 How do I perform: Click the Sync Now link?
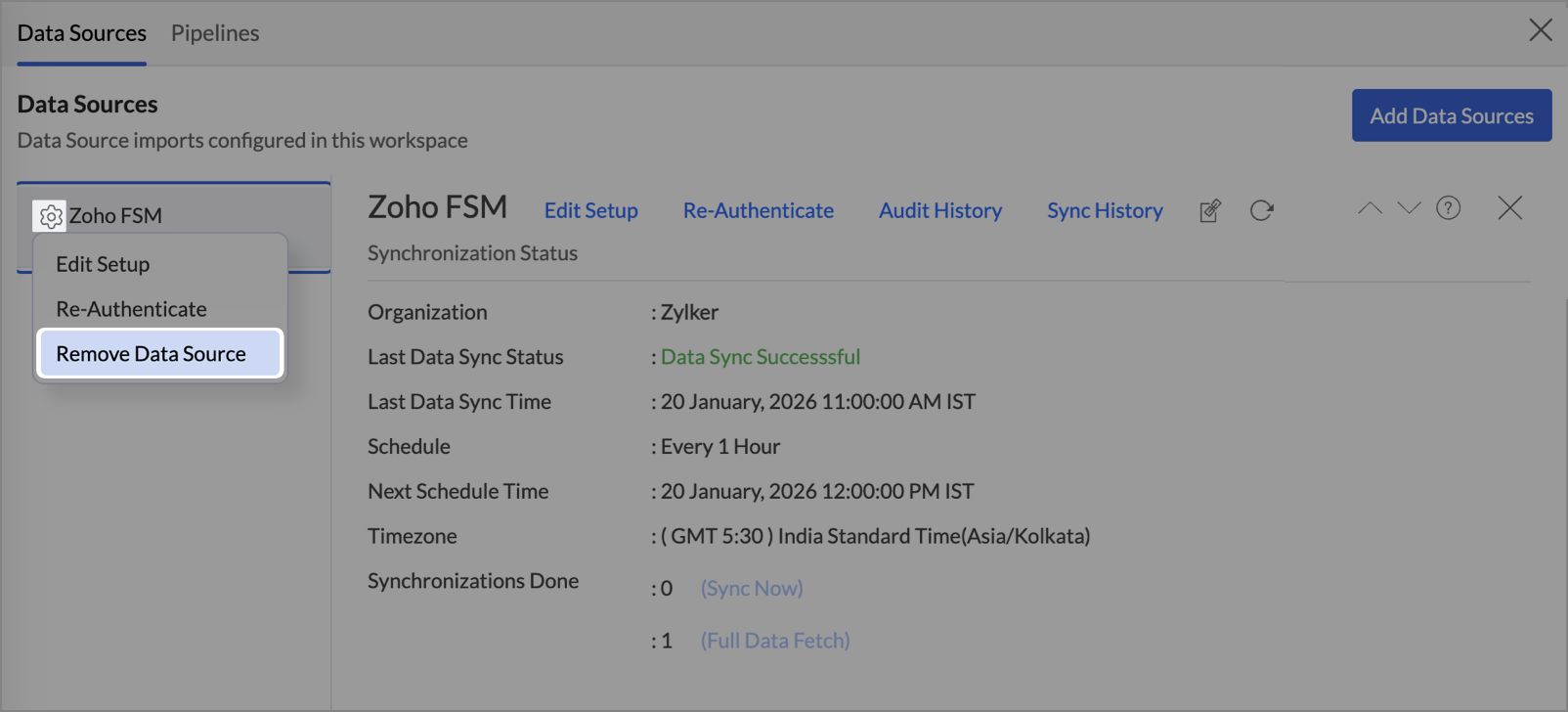click(752, 588)
